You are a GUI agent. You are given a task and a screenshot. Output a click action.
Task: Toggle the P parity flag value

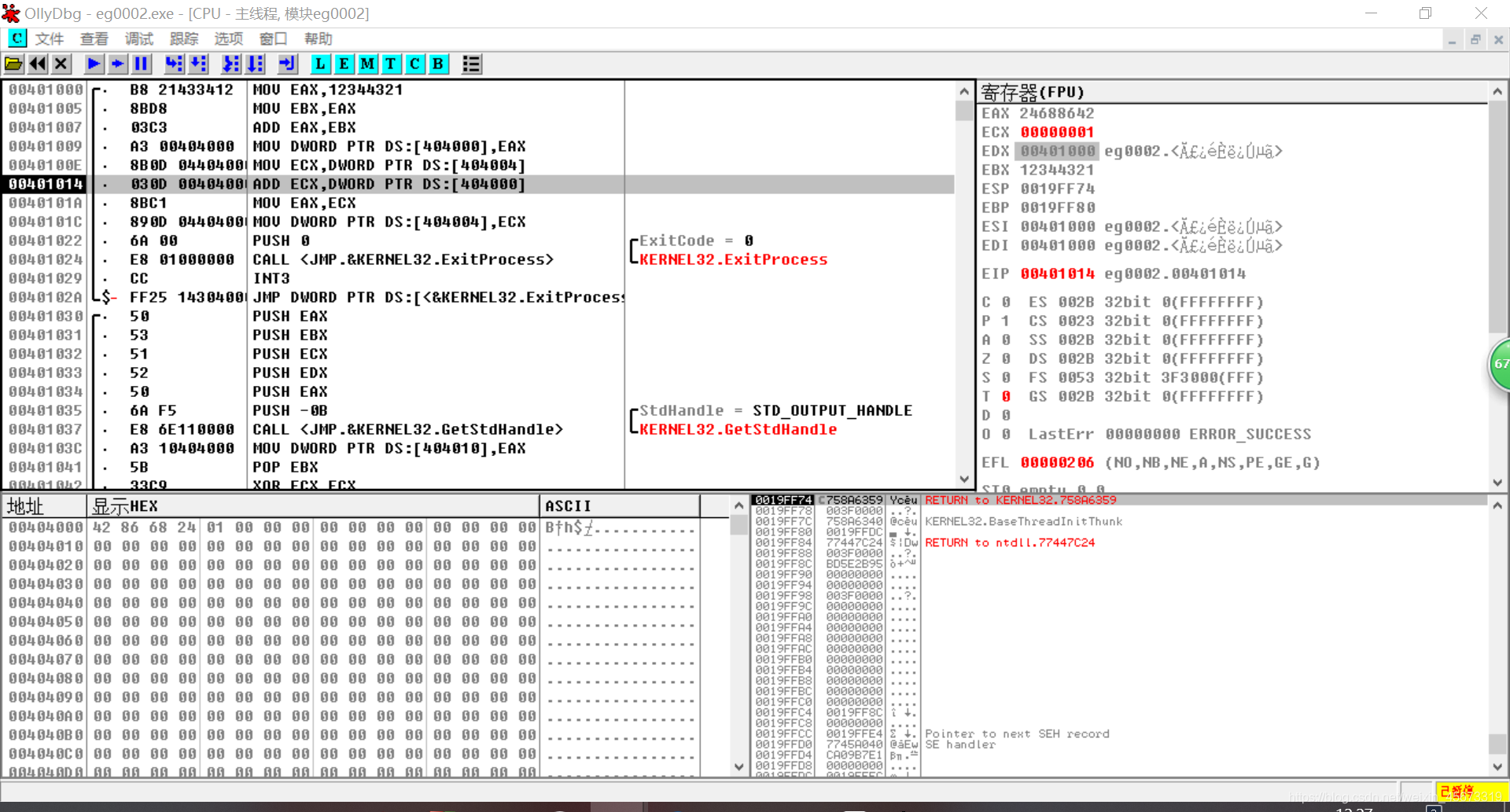[1006, 321]
